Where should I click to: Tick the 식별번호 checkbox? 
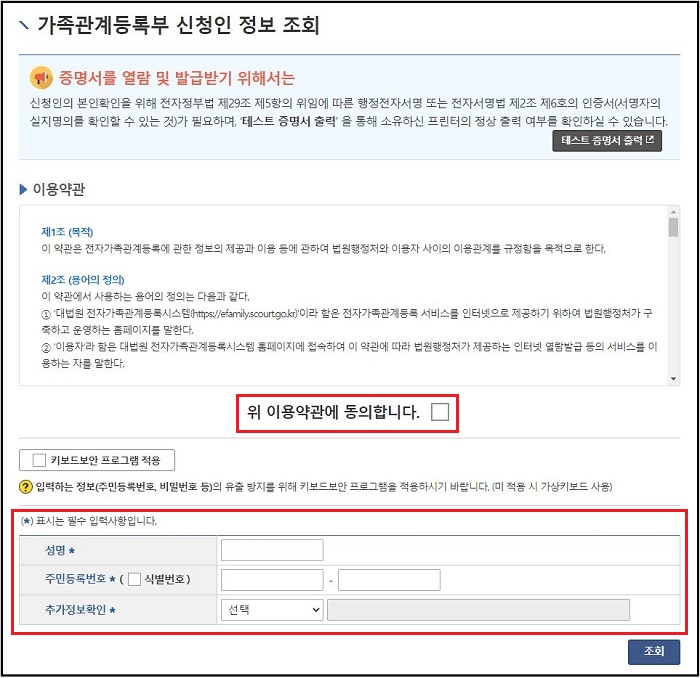[134, 579]
